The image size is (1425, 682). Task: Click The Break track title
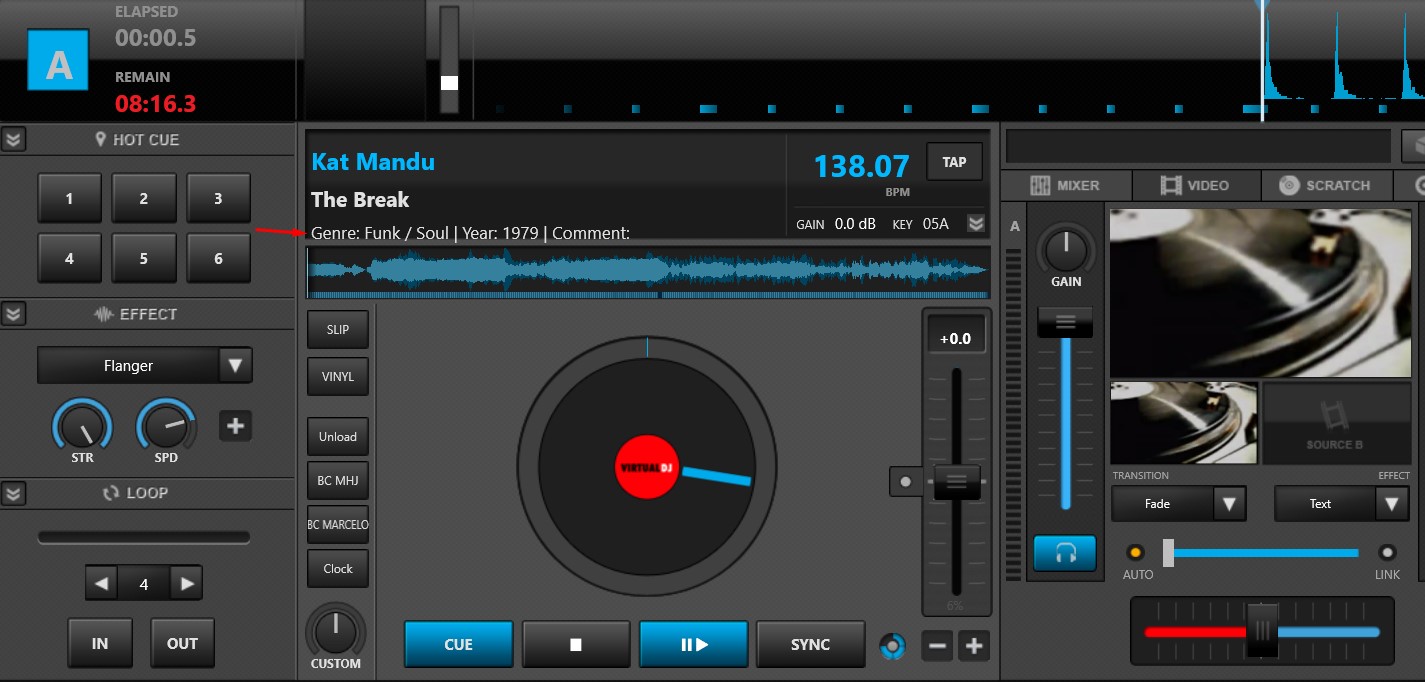pyautogui.click(x=360, y=199)
